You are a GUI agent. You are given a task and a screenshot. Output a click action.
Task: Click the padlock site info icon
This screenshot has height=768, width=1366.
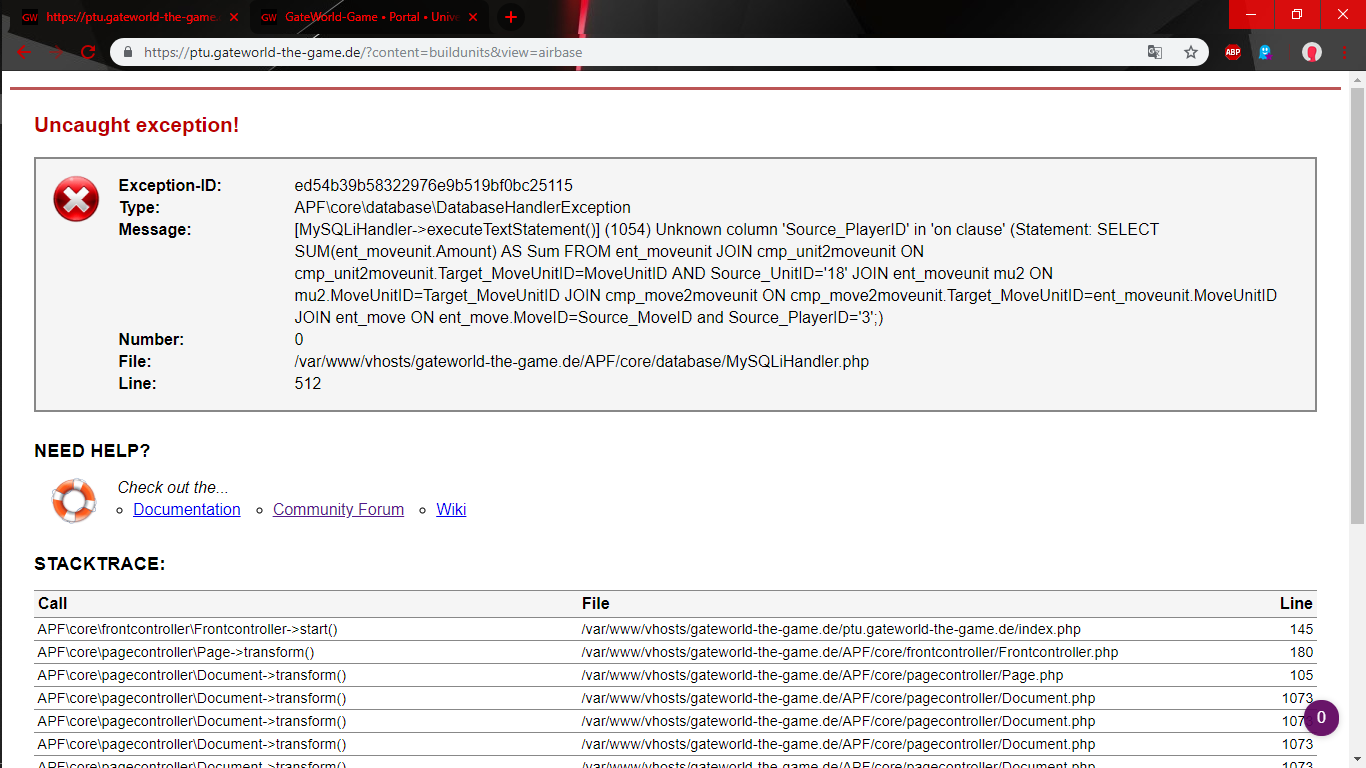128,53
